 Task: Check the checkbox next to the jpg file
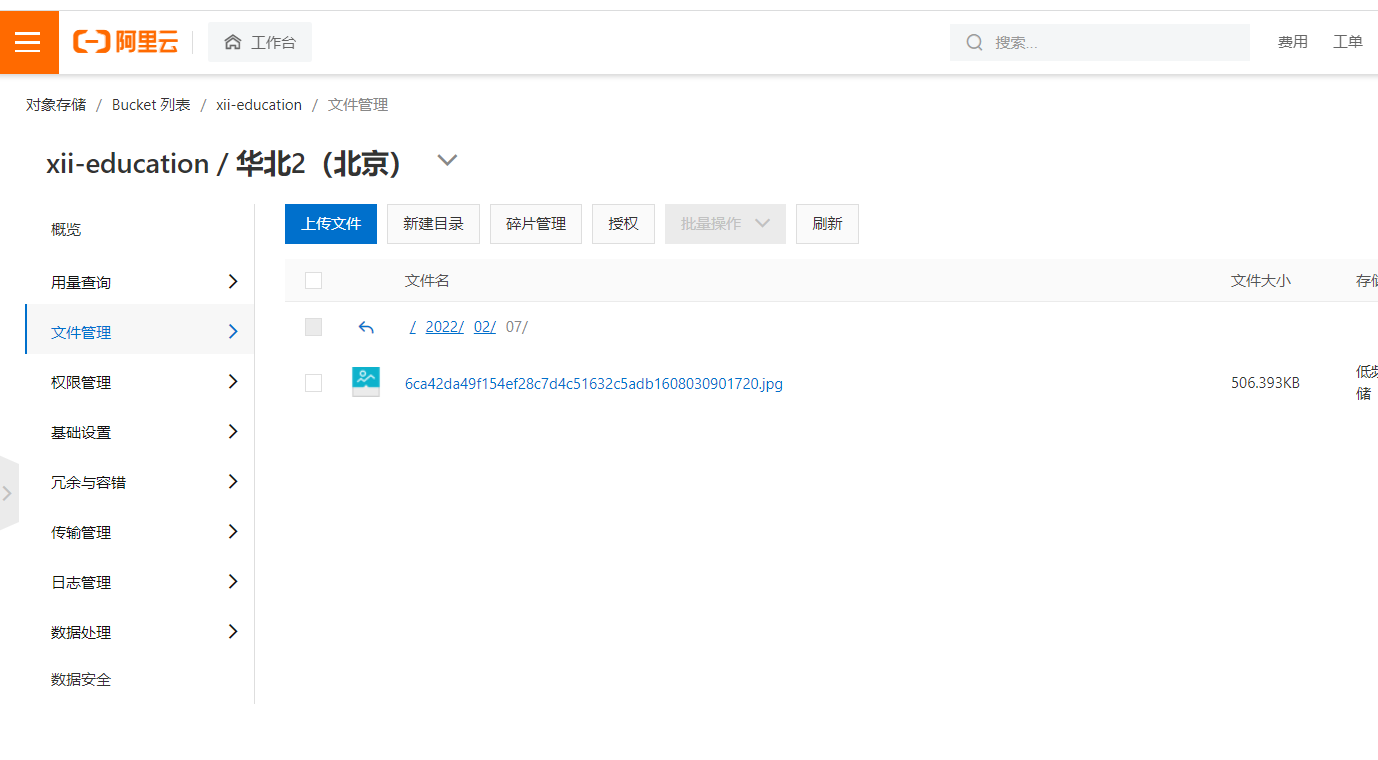point(313,383)
